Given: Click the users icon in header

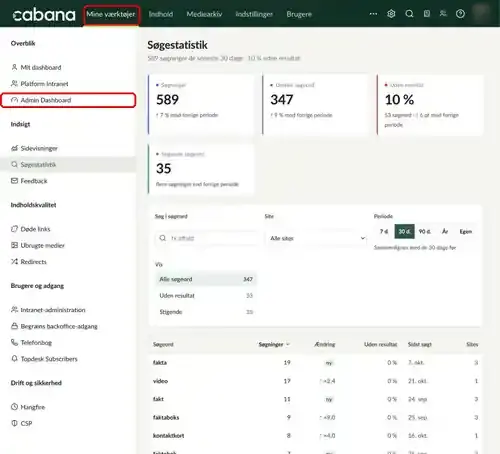Looking at the screenshot, I should (x=443, y=14).
